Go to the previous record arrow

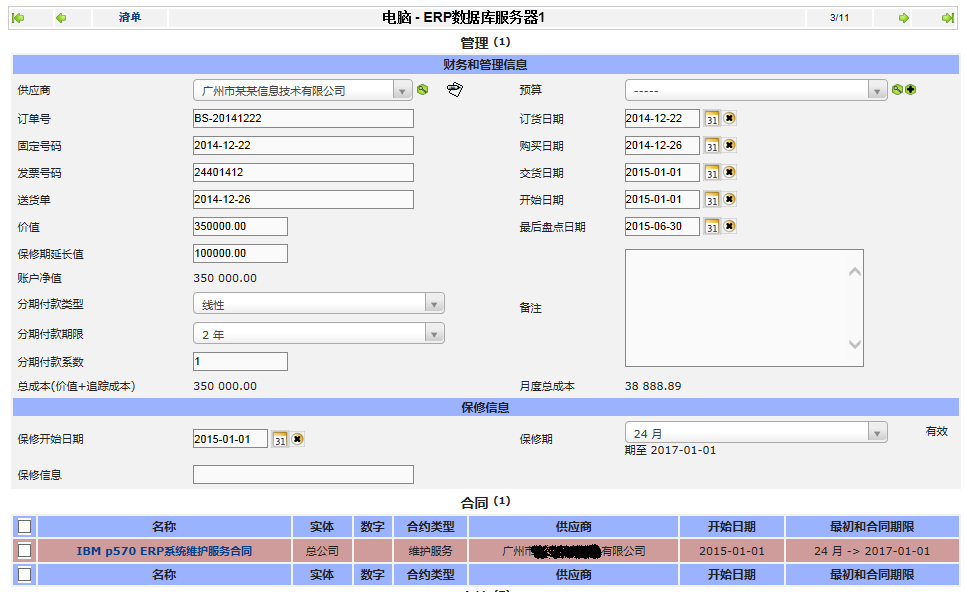[61, 18]
